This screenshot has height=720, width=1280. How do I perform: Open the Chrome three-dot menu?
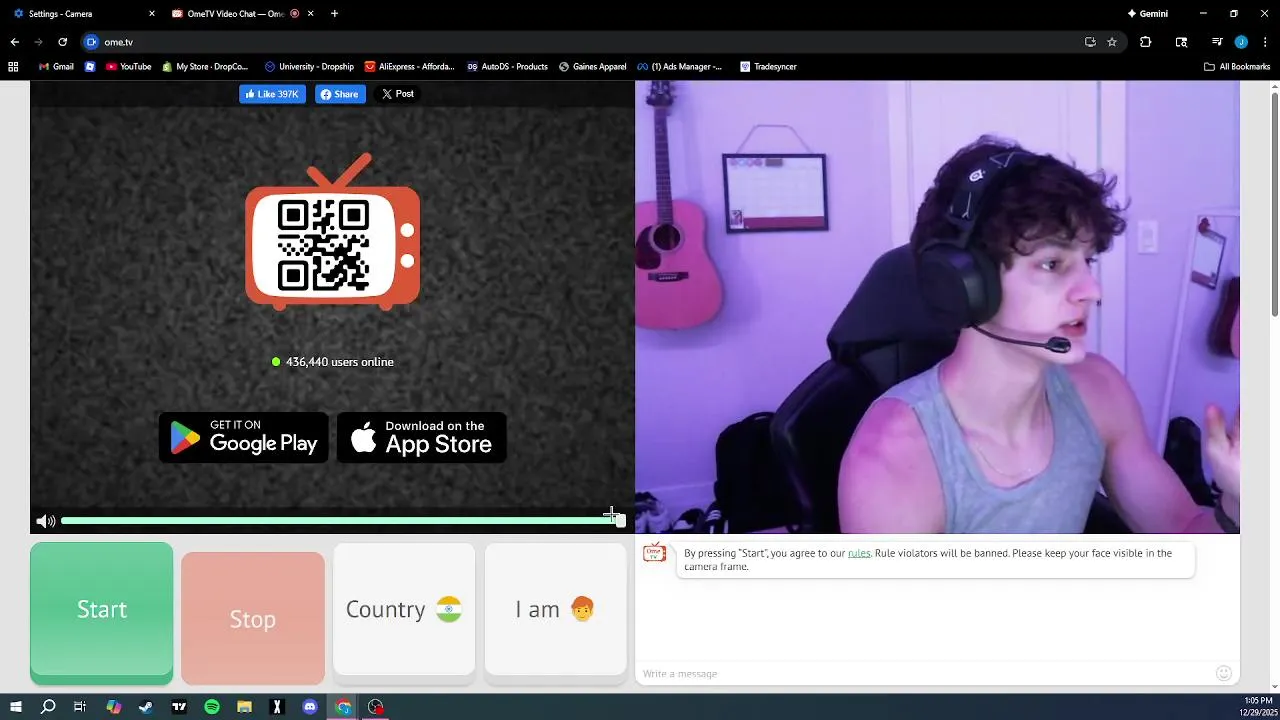tap(1265, 42)
